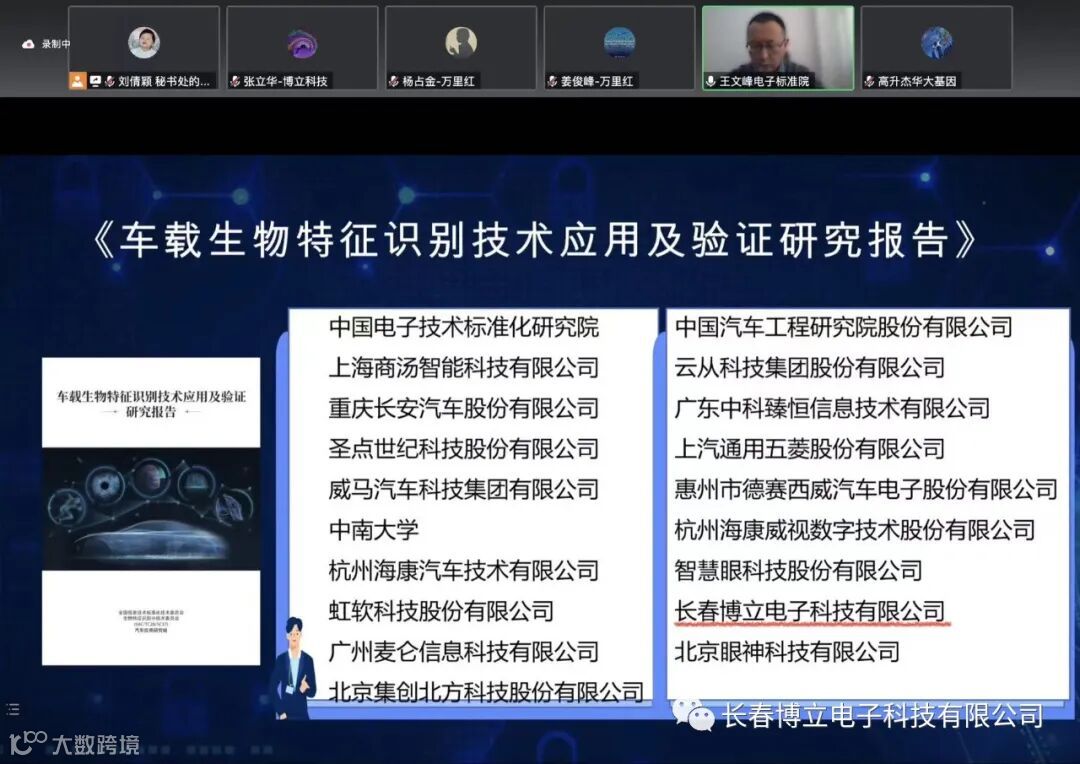Click the muted mic icon beside 姜俊峰-万里红

552,81
